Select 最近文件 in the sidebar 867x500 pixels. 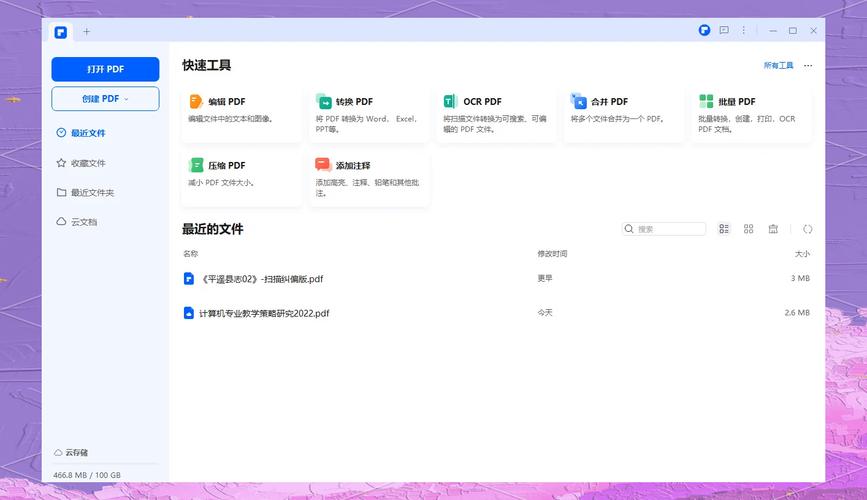coord(88,133)
